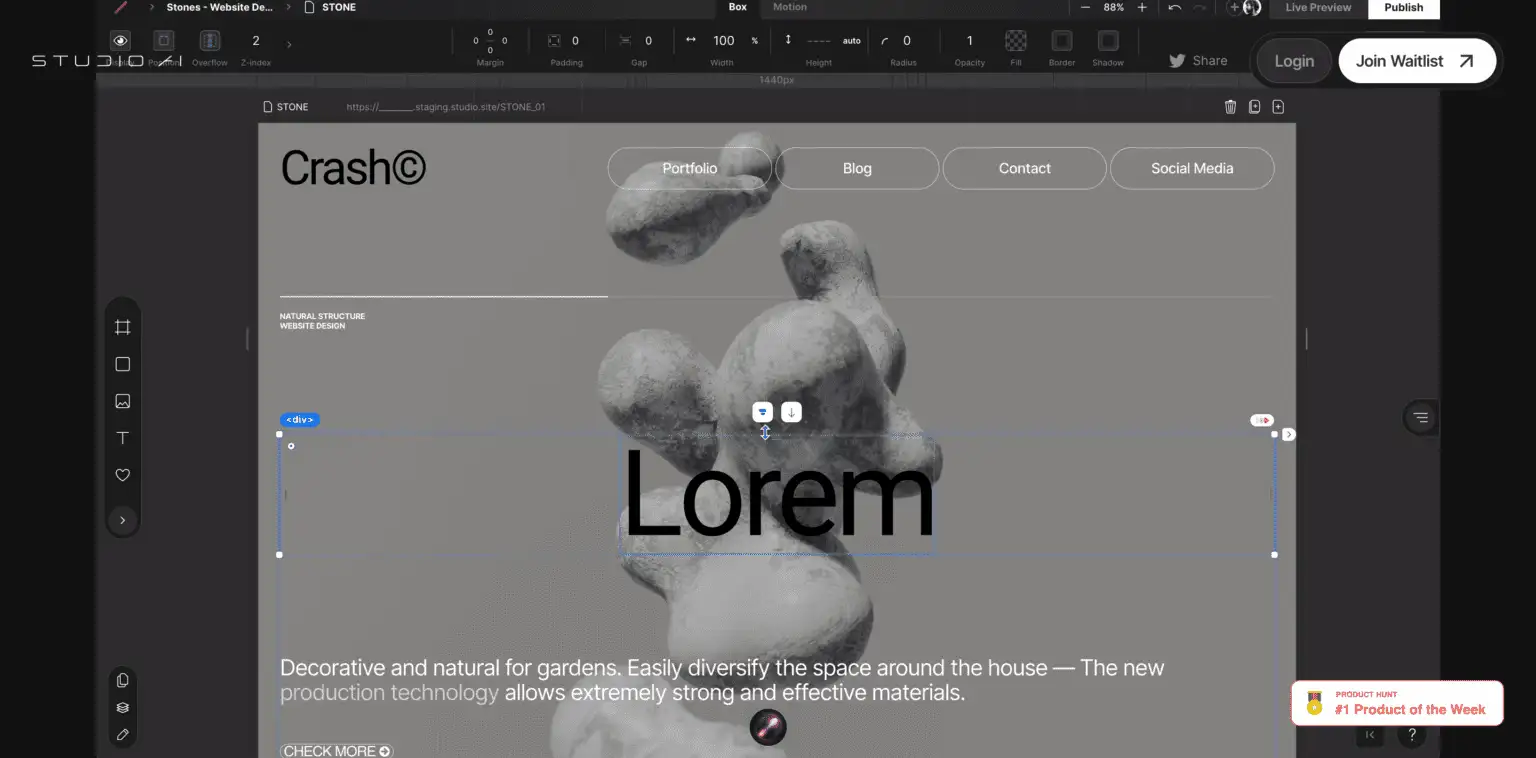Click the Opacity value field
1536x758 pixels.
tap(969, 41)
